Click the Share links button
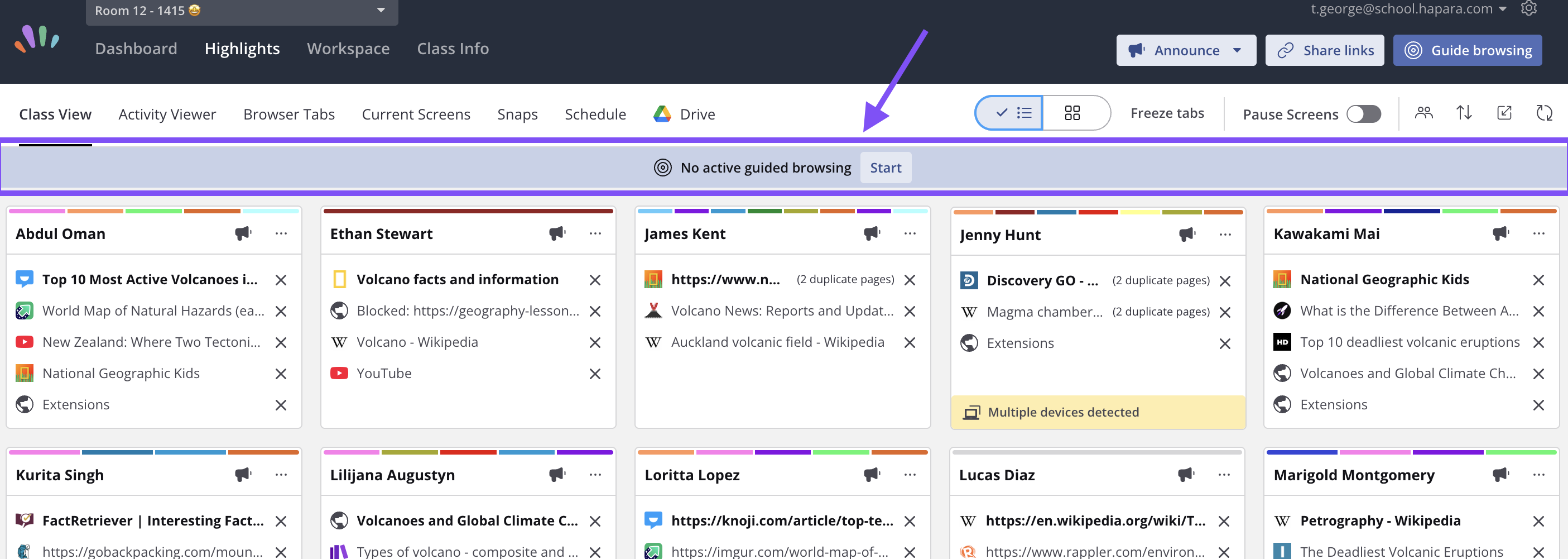 tap(1324, 51)
